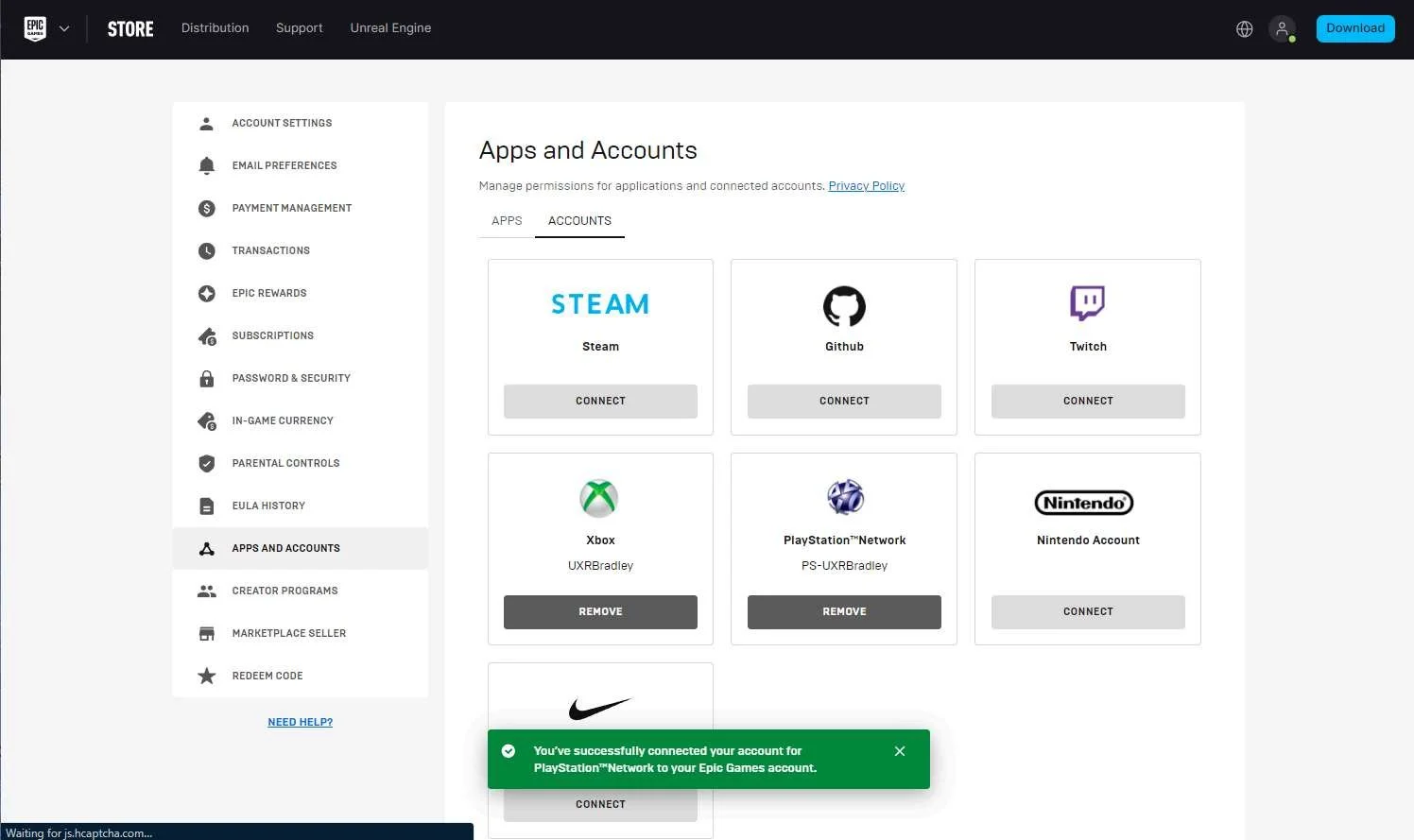Click the Password & Security lock icon
The height and width of the screenshot is (840, 1414).
pos(207,379)
